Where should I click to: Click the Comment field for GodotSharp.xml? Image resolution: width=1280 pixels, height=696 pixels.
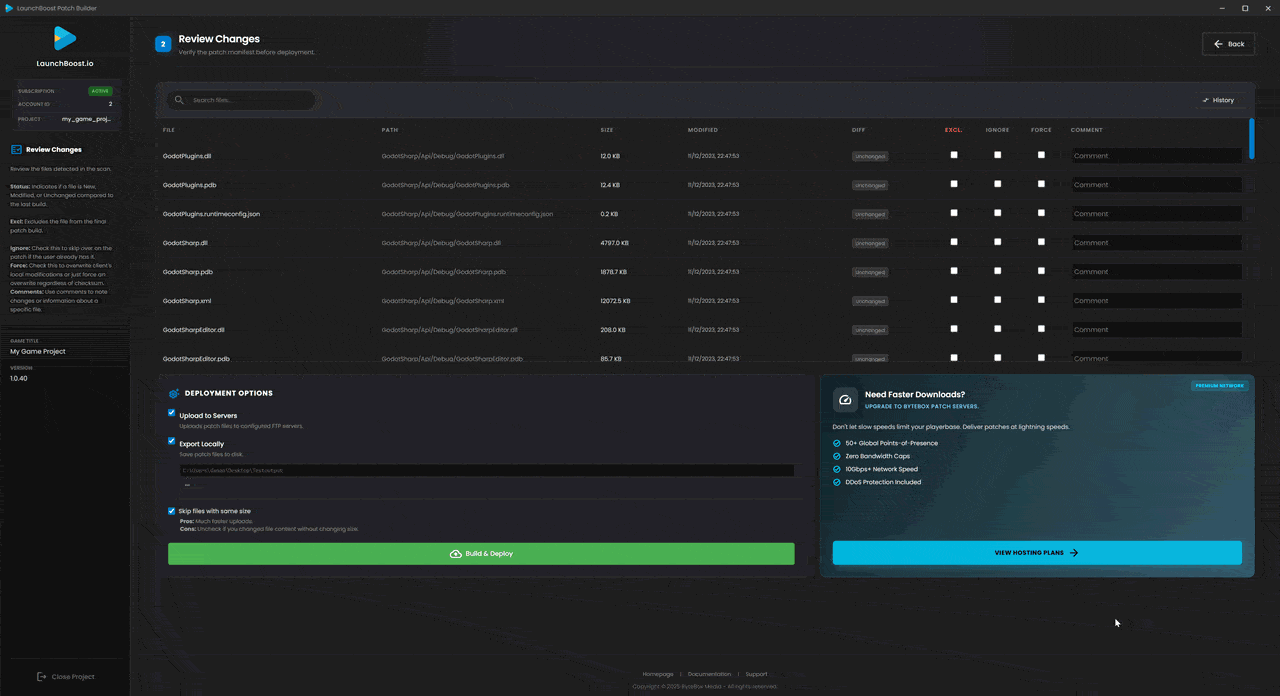pos(1157,301)
